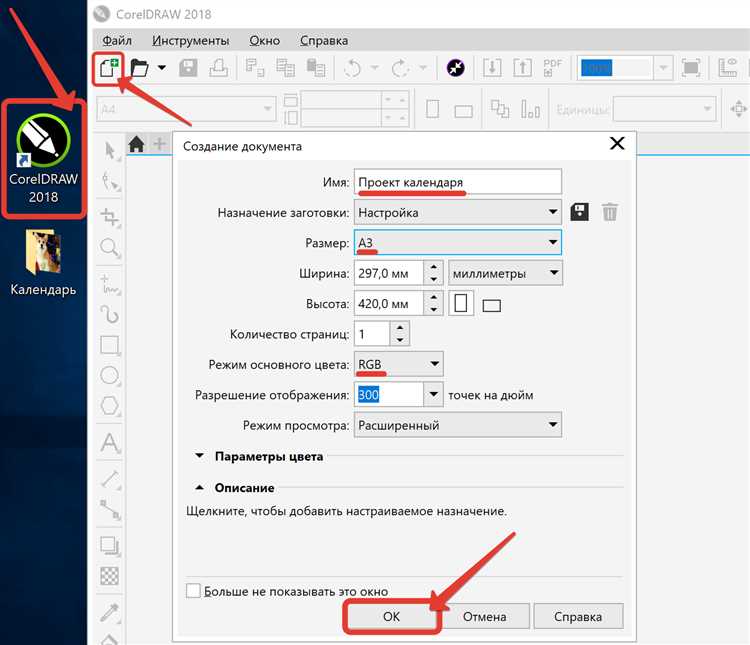Click the plus new document tab
The image size is (750, 645).
[x=159, y=144]
